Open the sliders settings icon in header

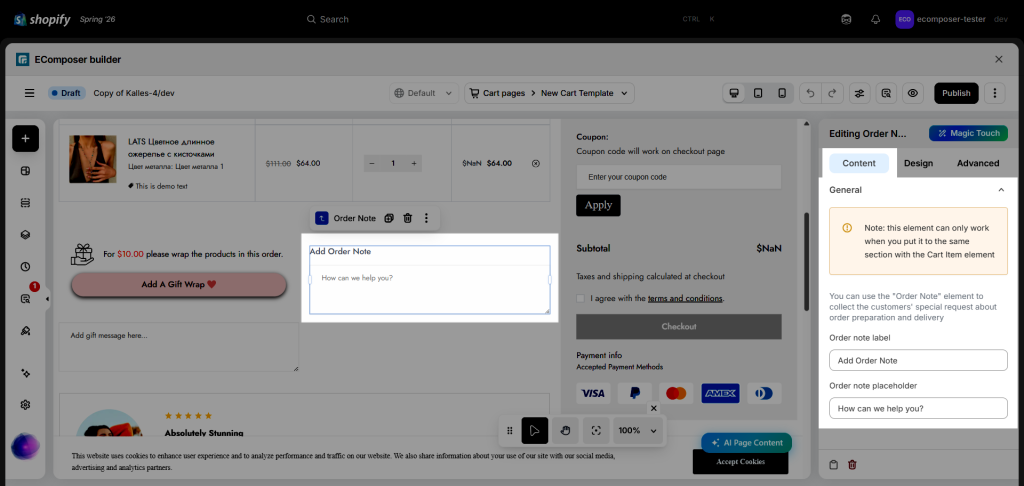click(x=859, y=93)
